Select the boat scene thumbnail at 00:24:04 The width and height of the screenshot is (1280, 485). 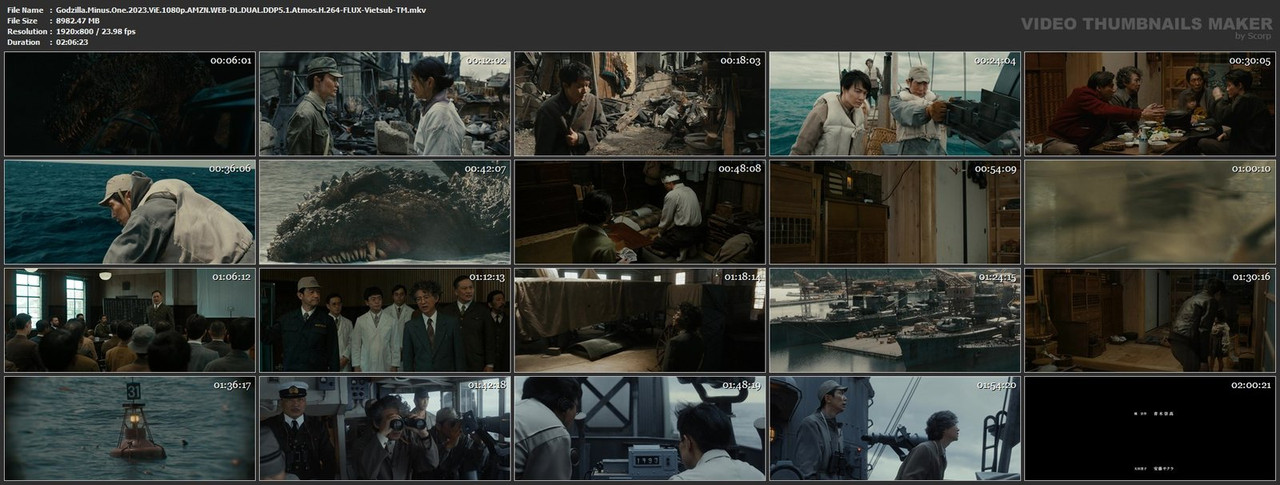[x=895, y=104]
